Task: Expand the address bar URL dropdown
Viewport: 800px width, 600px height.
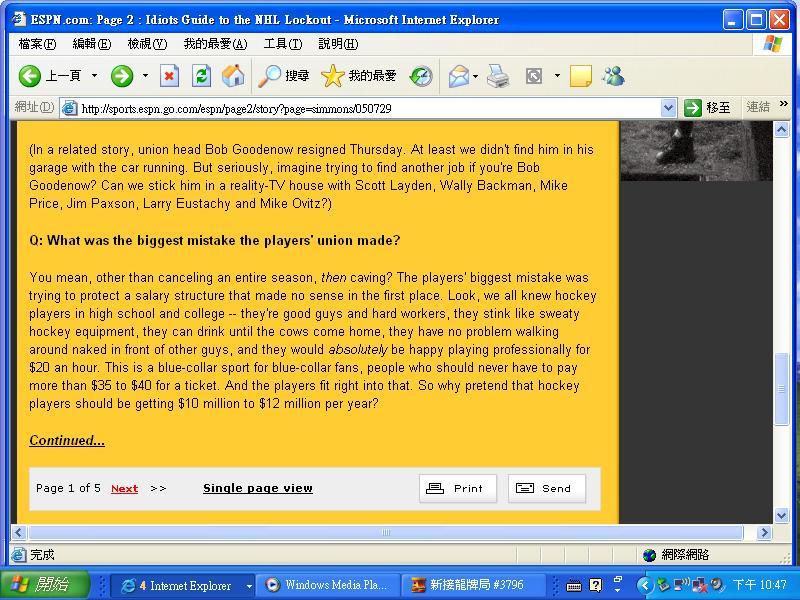Action: tap(668, 108)
